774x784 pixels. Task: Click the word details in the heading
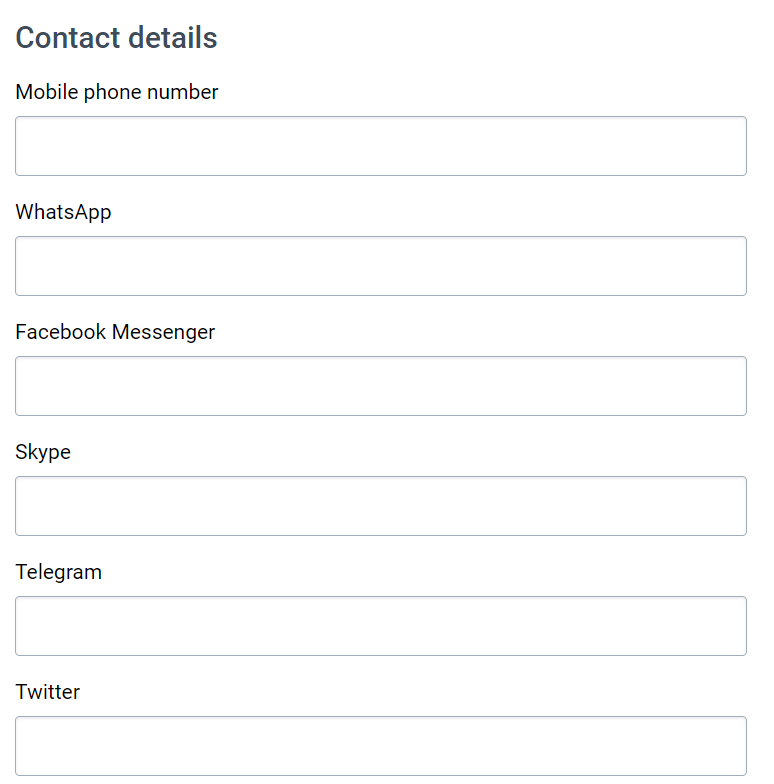172,38
